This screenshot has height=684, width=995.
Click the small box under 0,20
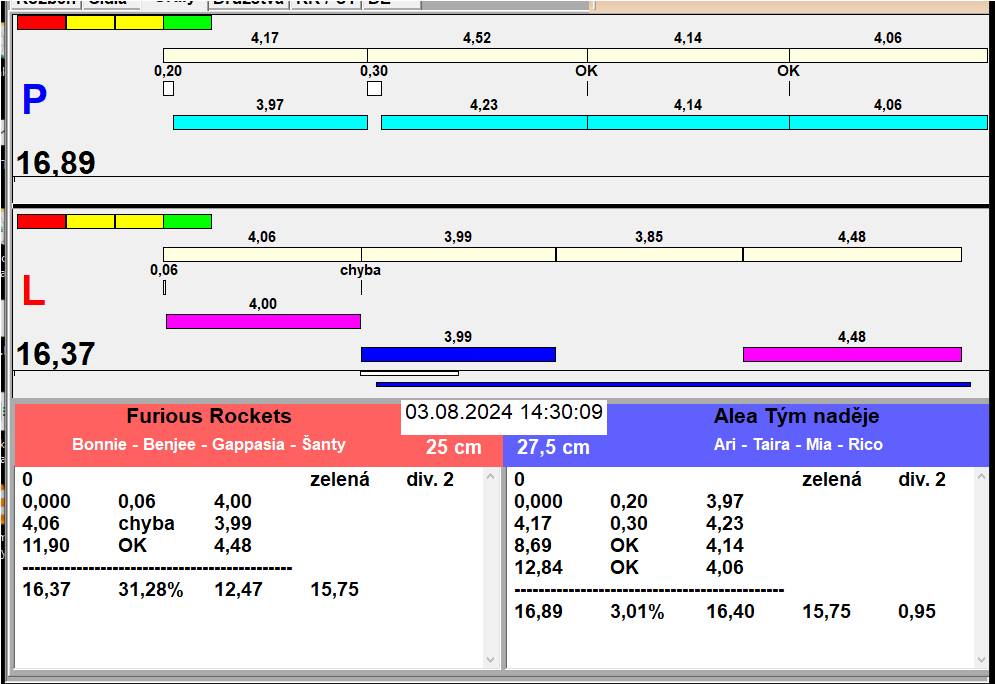pyautogui.click(x=168, y=89)
